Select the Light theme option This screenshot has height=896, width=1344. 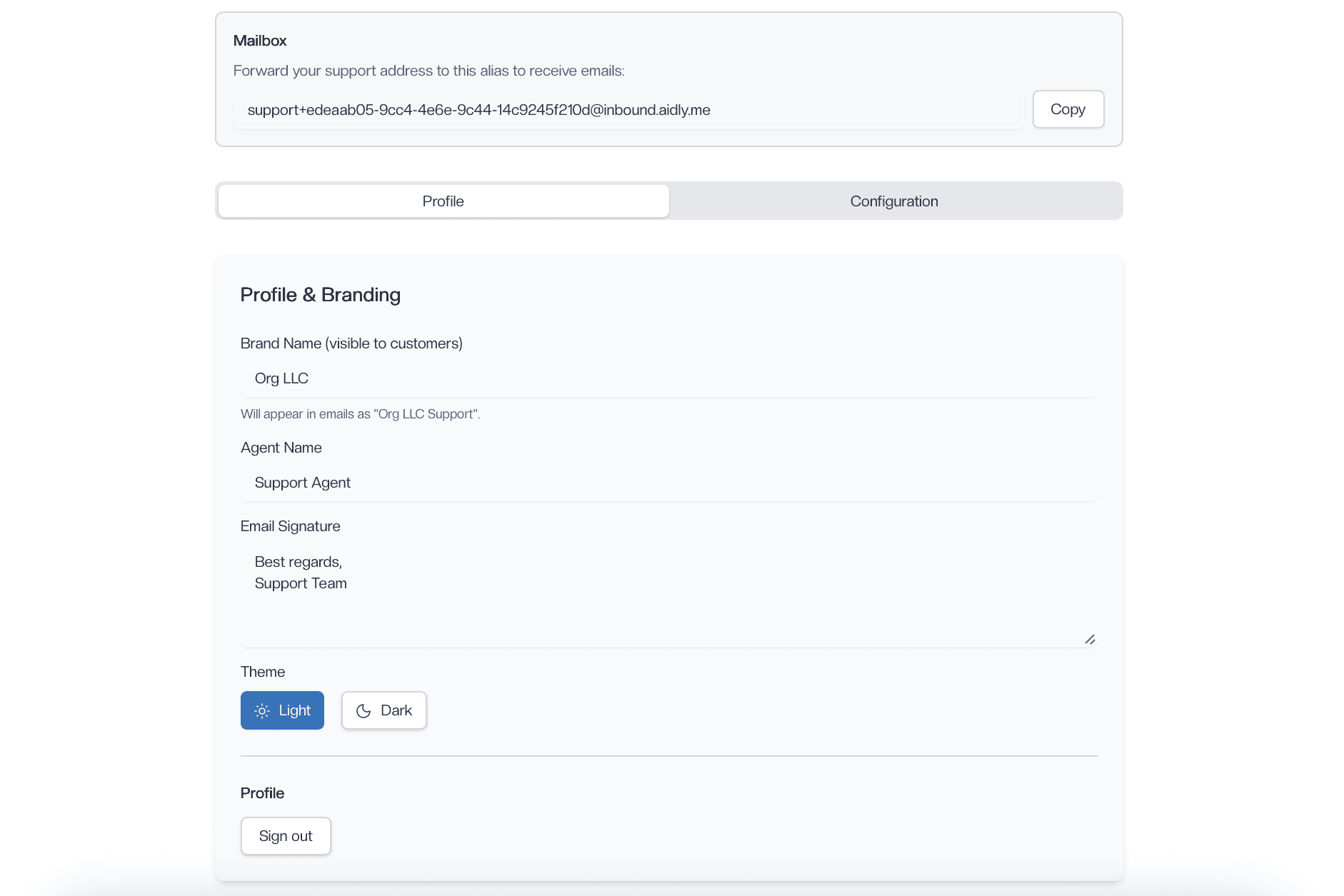[282, 710]
